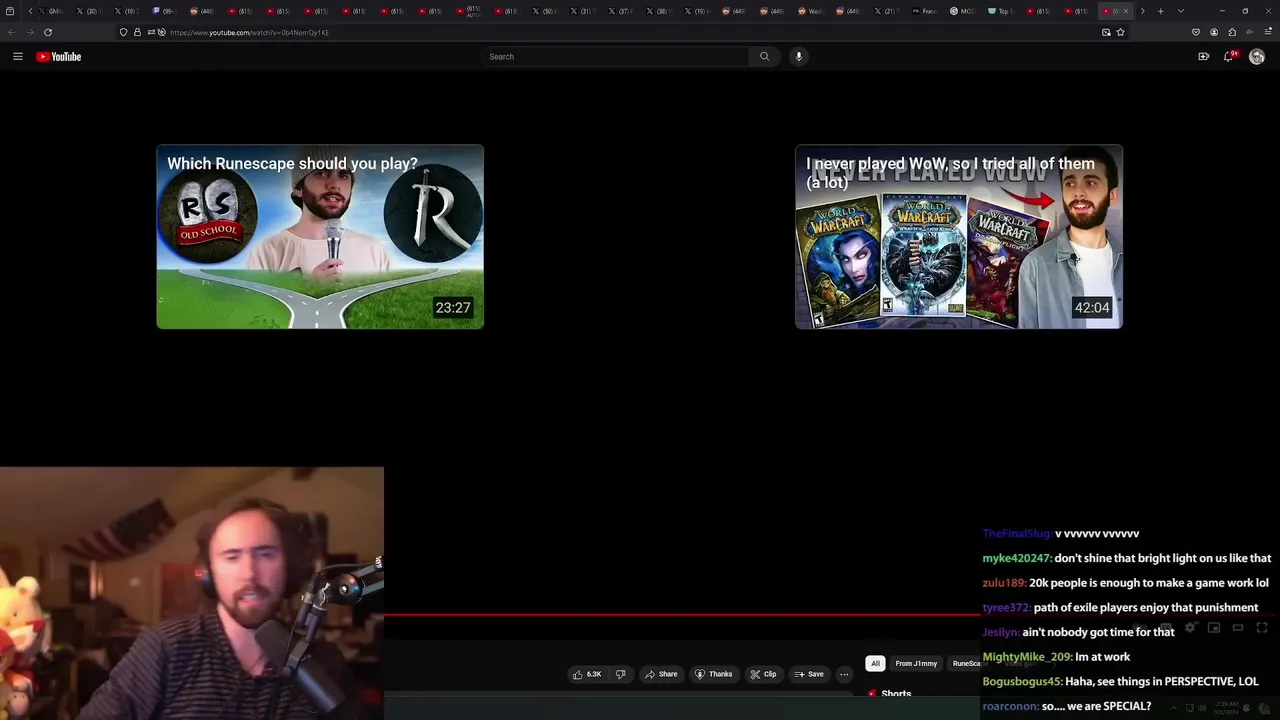The width and height of the screenshot is (1280, 720).
Task: Open the YouTube notifications bell
Action: [x=1229, y=56]
